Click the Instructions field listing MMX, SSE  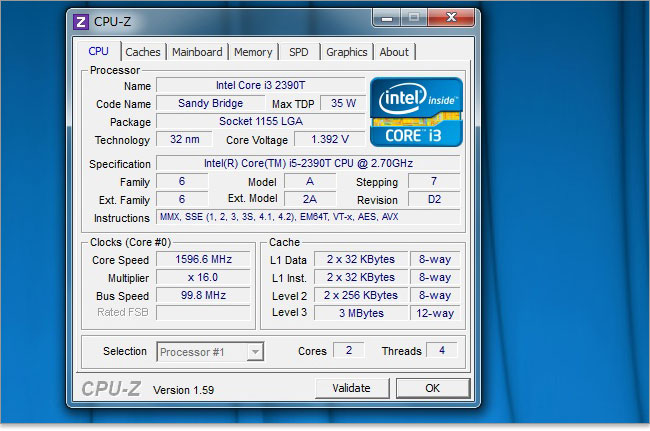[x=308, y=217]
